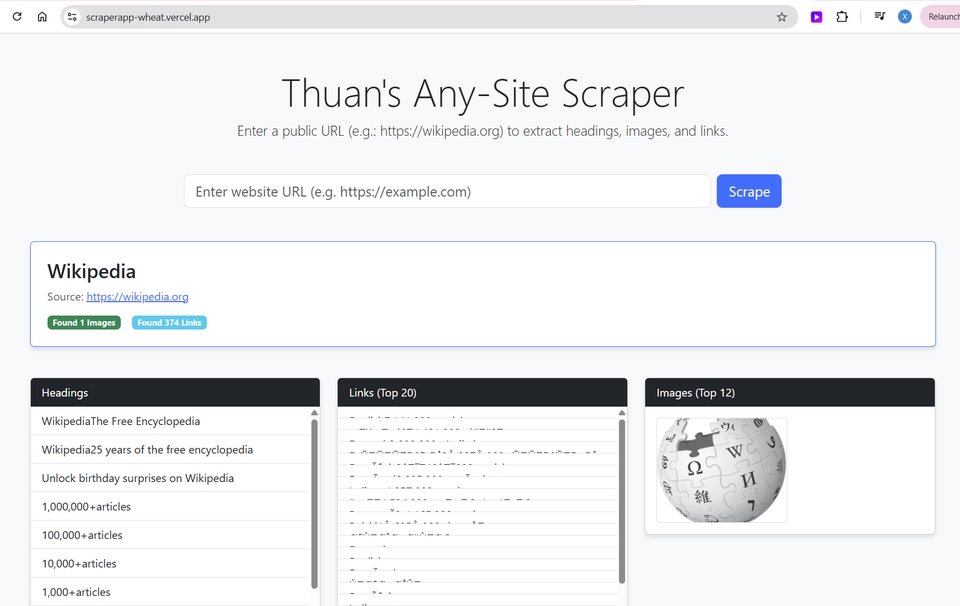Click the Thuan's Any-Site Scraper page title
Image resolution: width=960 pixels, height=606 pixels.
point(482,94)
